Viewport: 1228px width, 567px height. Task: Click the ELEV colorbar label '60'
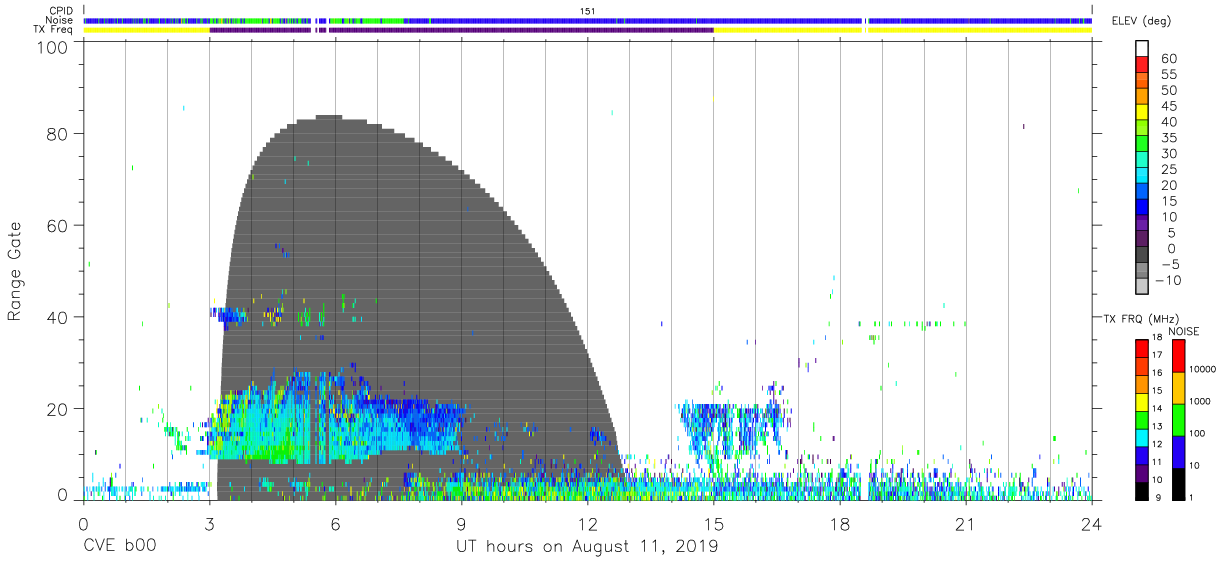tap(1168, 59)
